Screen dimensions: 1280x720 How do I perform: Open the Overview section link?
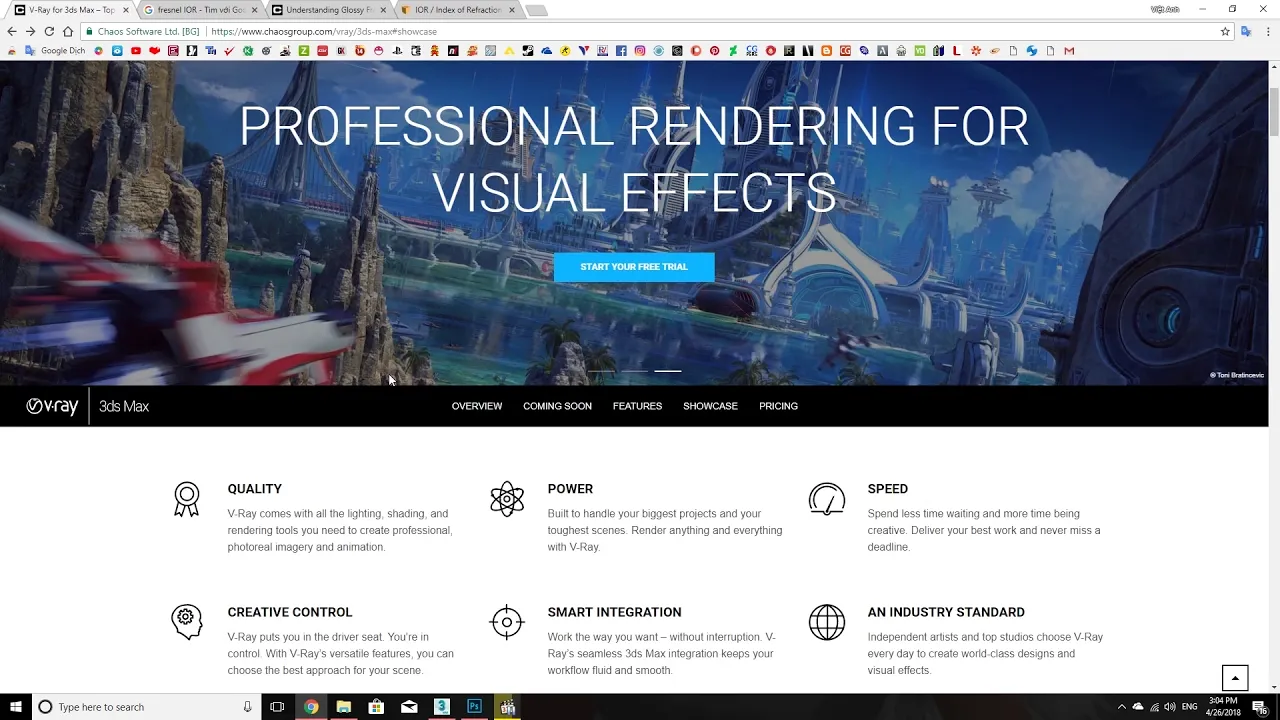(477, 406)
